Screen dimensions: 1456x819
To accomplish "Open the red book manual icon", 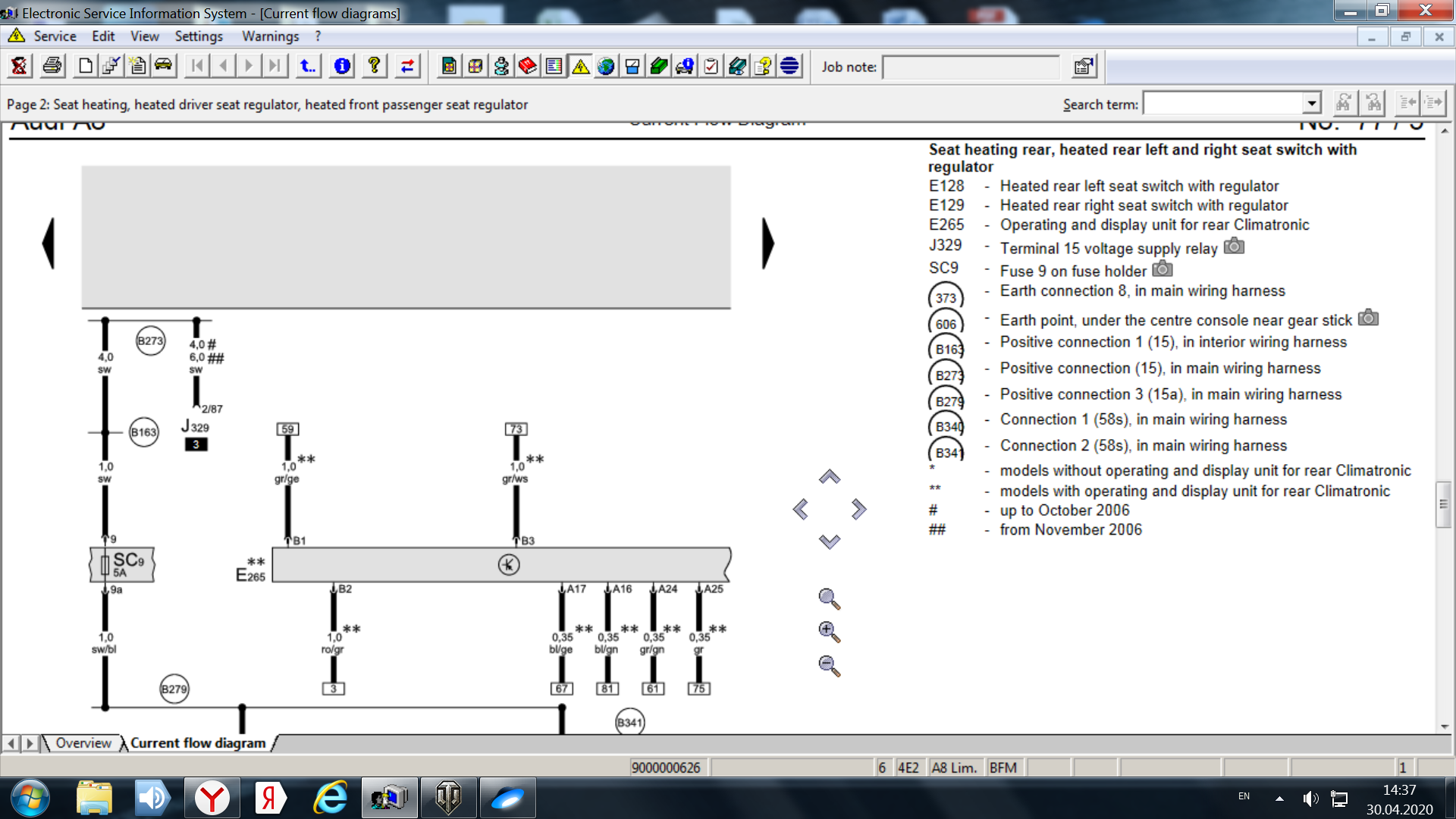I will (x=528, y=67).
